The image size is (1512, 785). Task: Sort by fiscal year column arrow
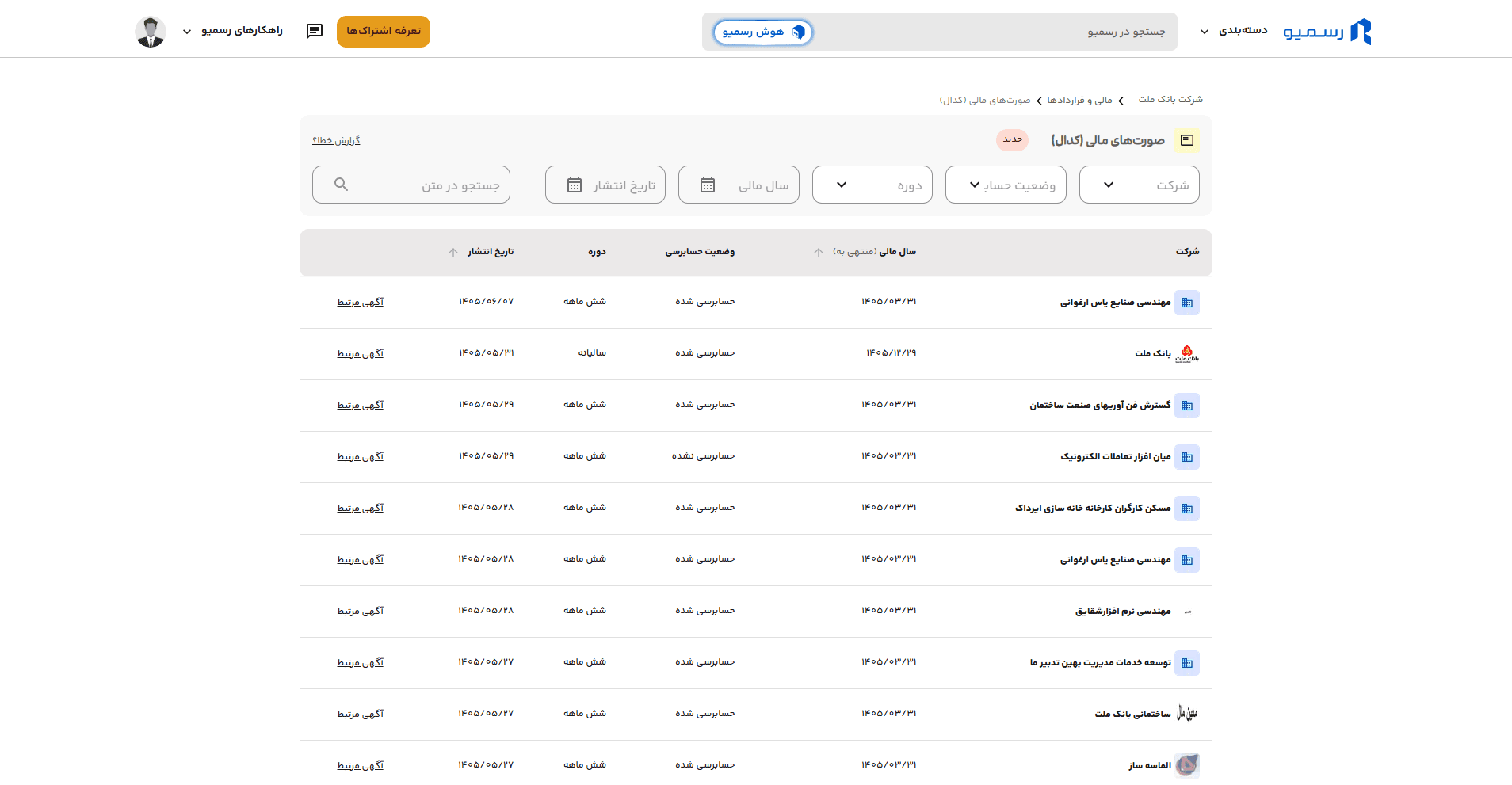click(819, 252)
